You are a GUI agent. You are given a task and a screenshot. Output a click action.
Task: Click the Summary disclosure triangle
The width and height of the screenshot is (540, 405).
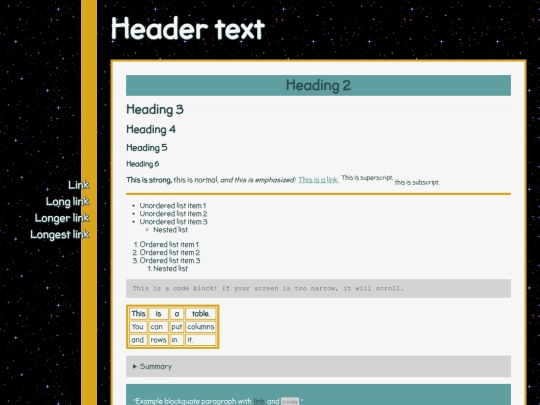click(135, 366)
